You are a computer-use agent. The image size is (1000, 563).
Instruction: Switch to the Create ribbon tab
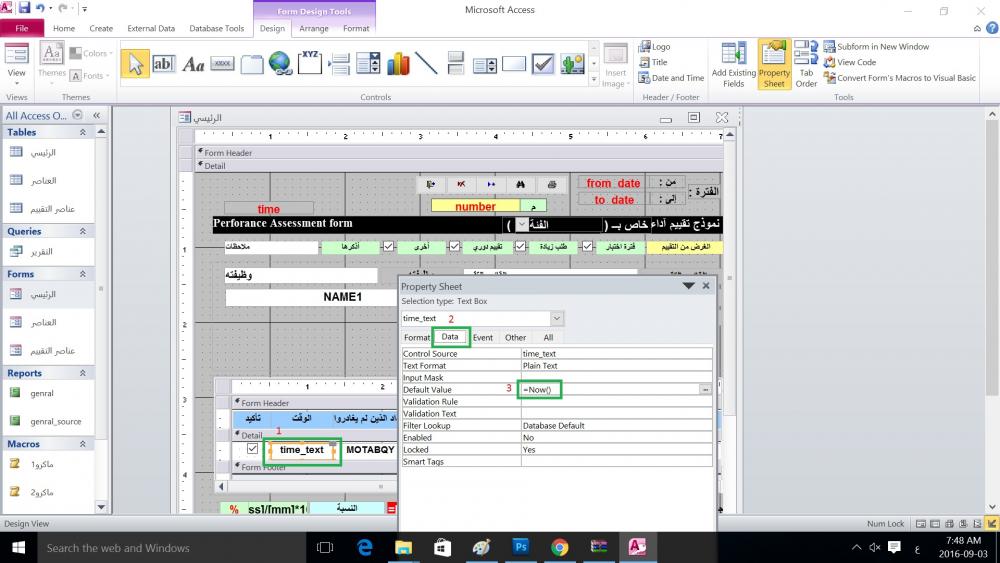click(x=101, y=28)
